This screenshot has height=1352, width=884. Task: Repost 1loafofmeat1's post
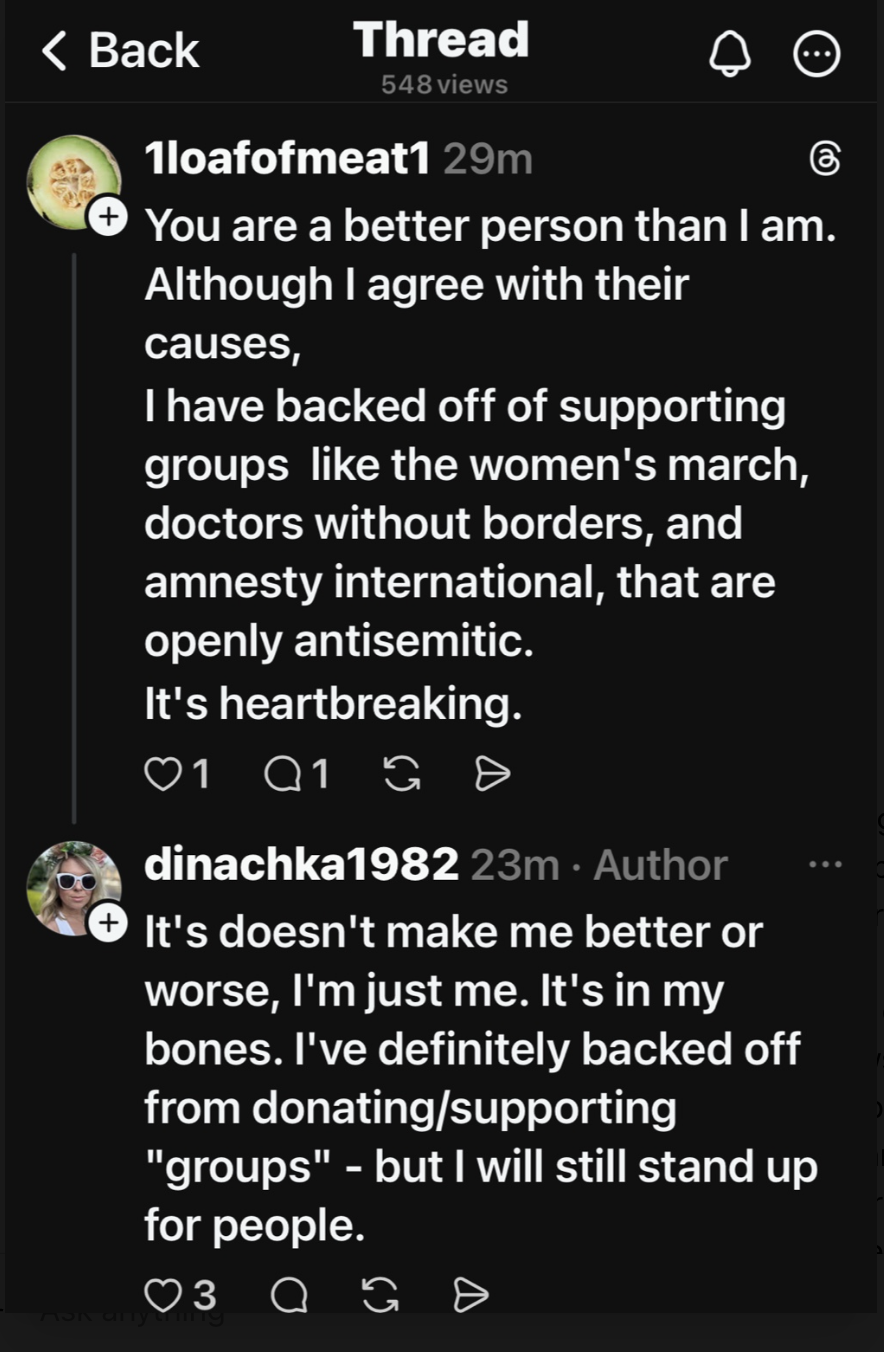(x=402, y=773)
